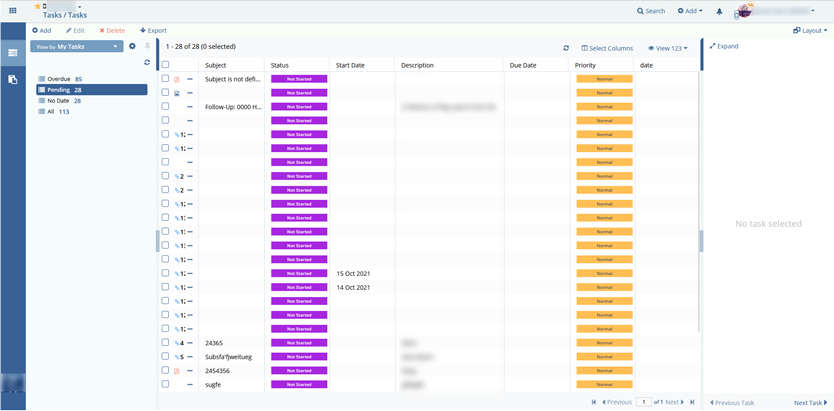Select the No Date filter
The height and width of the screenshot is (411, 834).
click(x=59, y=101)
